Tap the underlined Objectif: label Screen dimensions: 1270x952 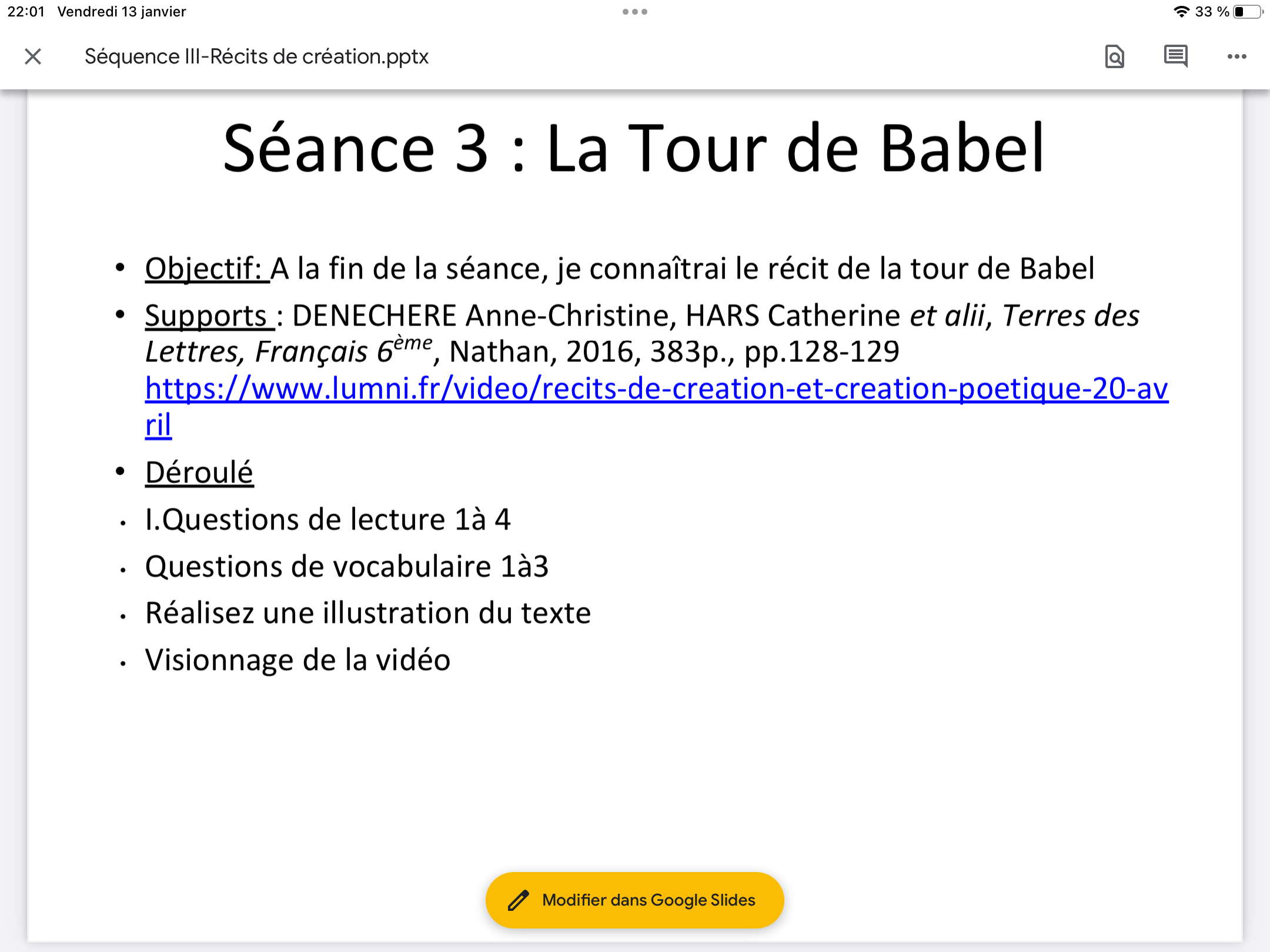(x=203, y=269)
